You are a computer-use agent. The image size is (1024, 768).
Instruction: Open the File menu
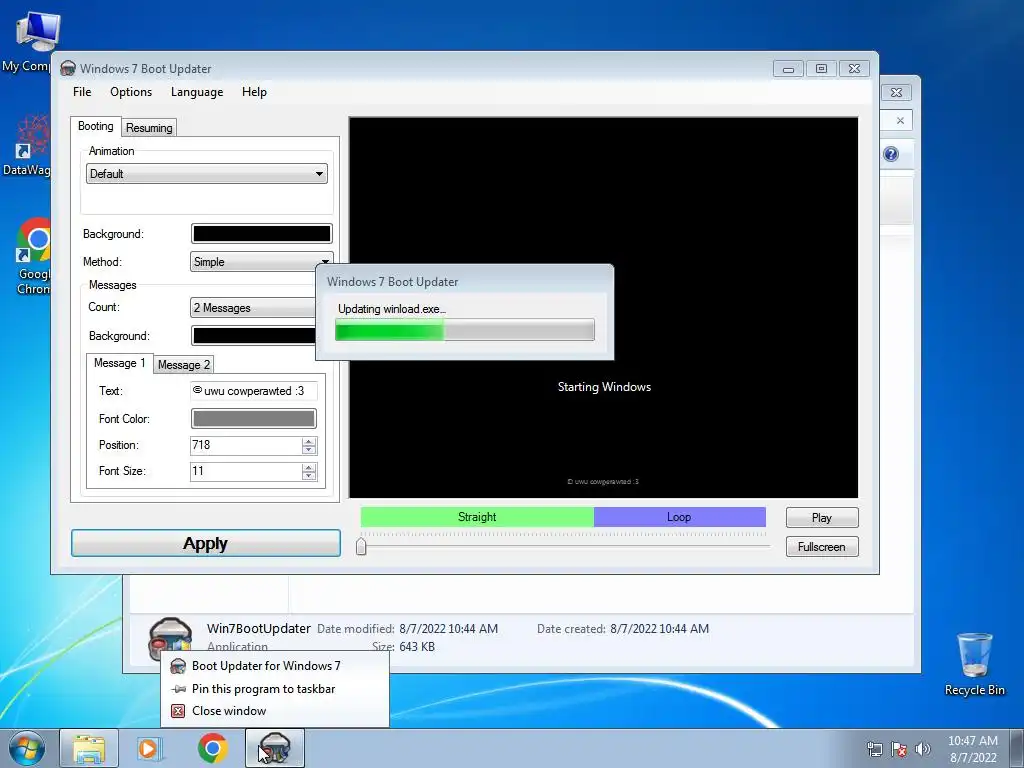coord(82,92)
